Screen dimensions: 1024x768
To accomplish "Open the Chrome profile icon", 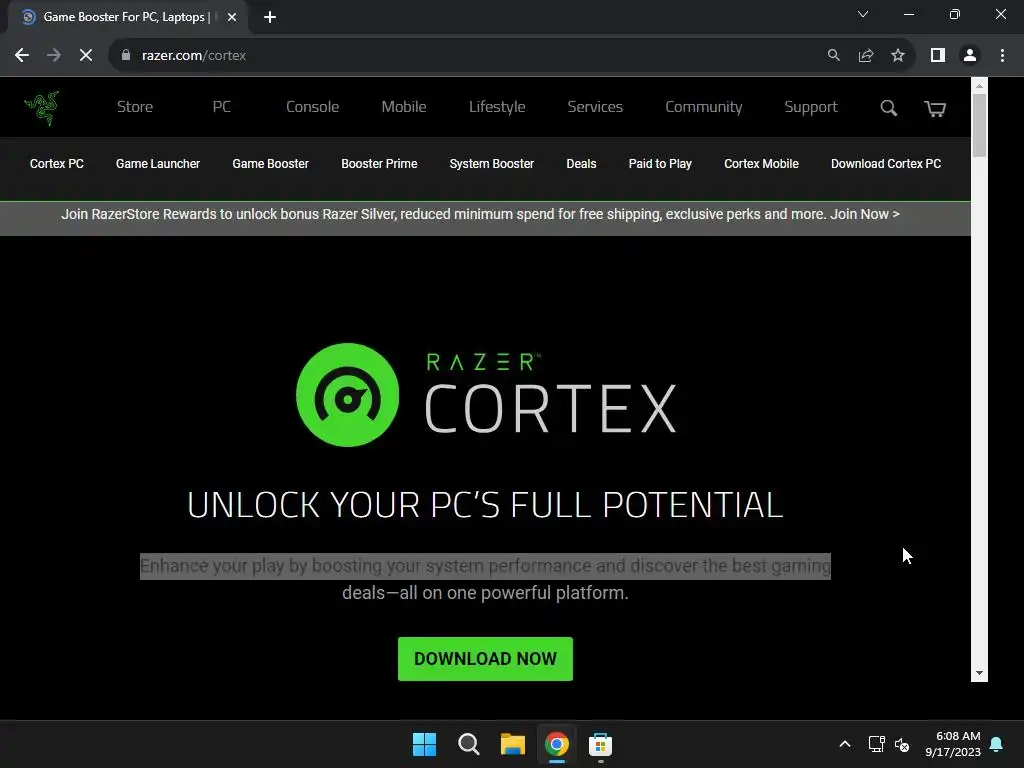I will (x=970, y=56).
